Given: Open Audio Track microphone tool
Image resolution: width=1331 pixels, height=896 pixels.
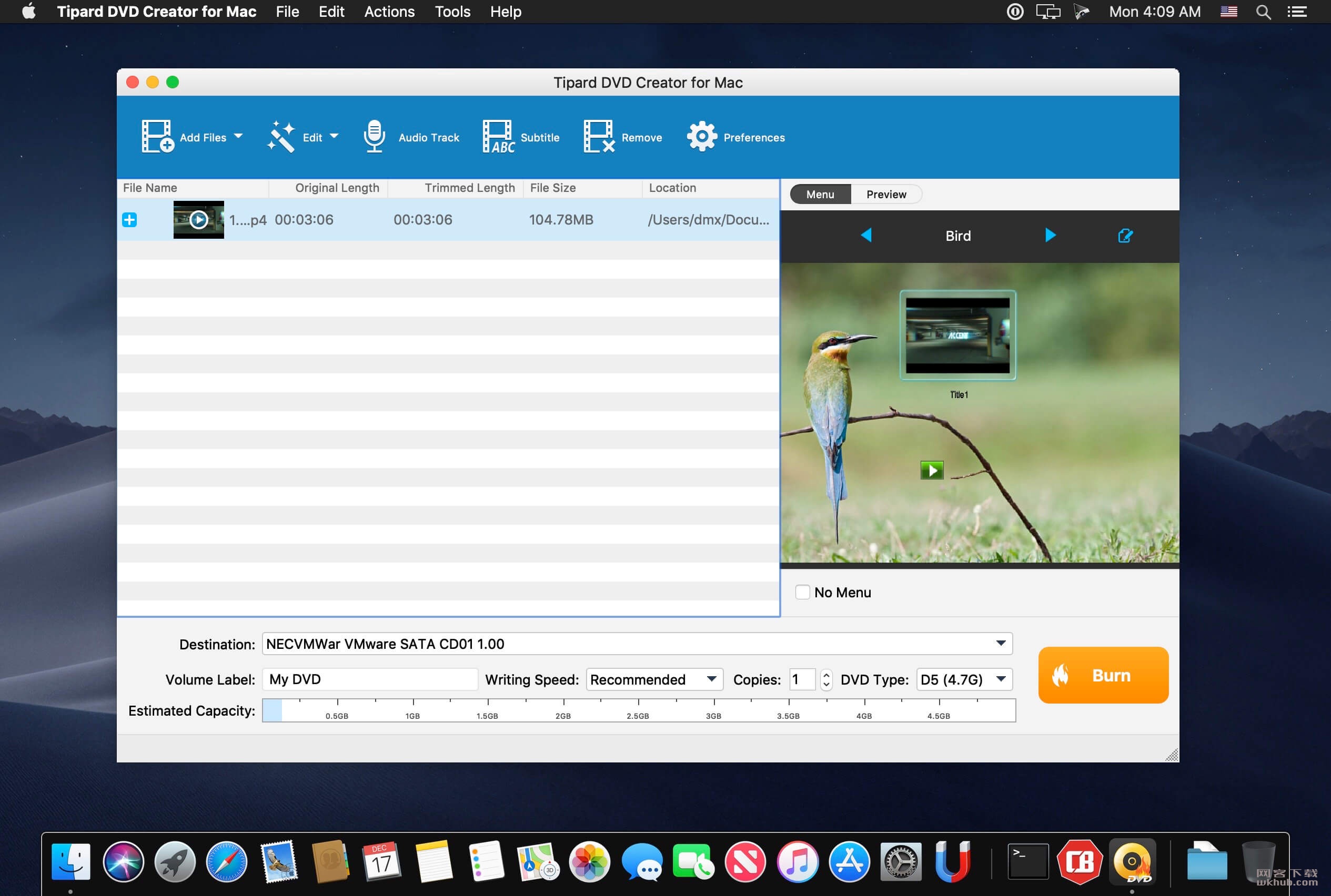Looking at the screenshot, I should [374, 137].
